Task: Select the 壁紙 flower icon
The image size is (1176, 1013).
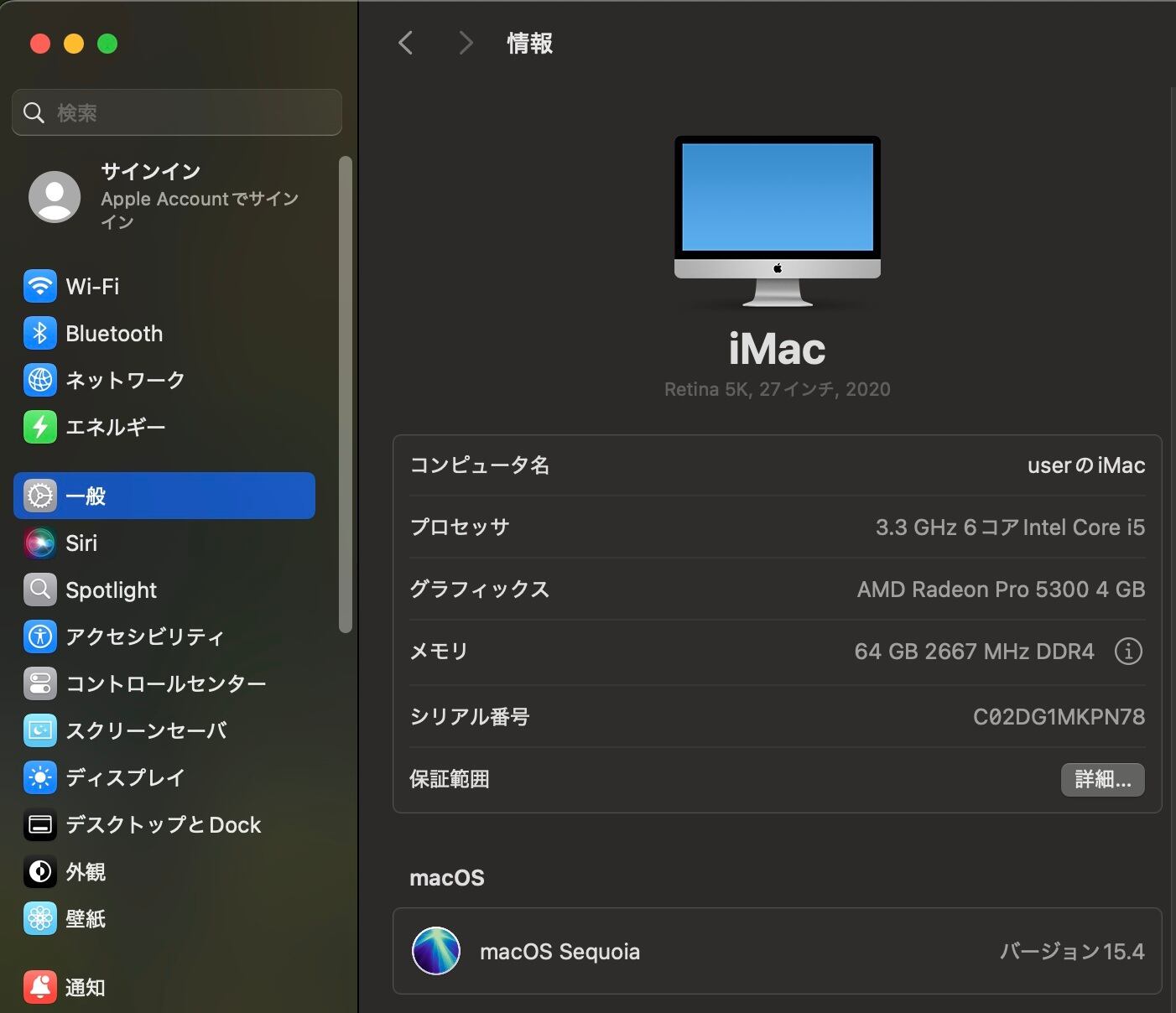Action: (x=40, y=919)
